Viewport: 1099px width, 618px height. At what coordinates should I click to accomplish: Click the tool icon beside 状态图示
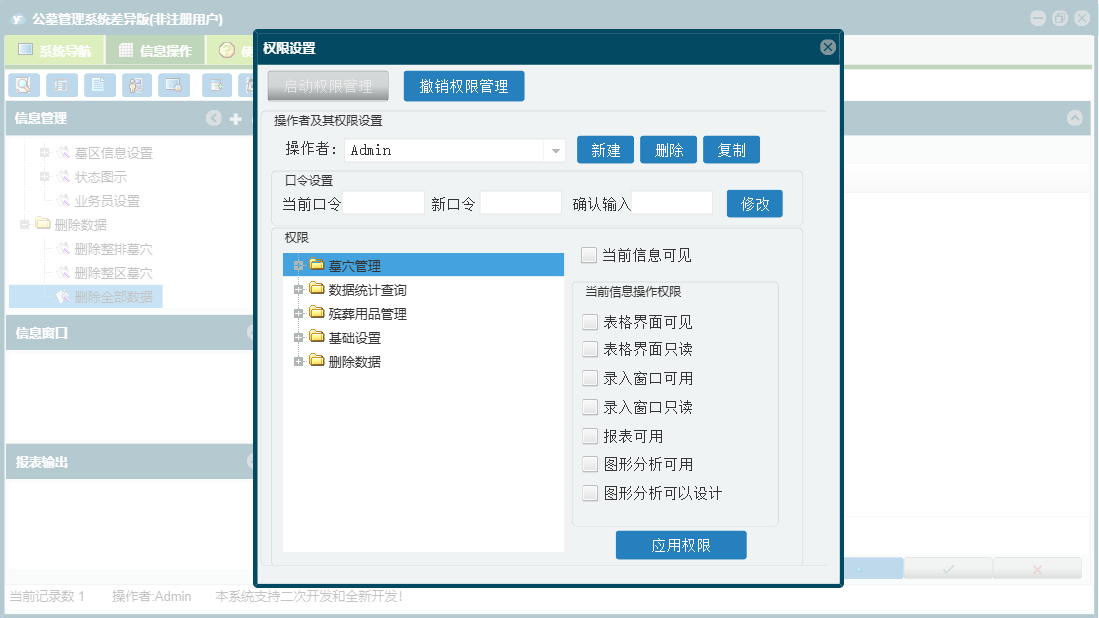coord(64,176)
